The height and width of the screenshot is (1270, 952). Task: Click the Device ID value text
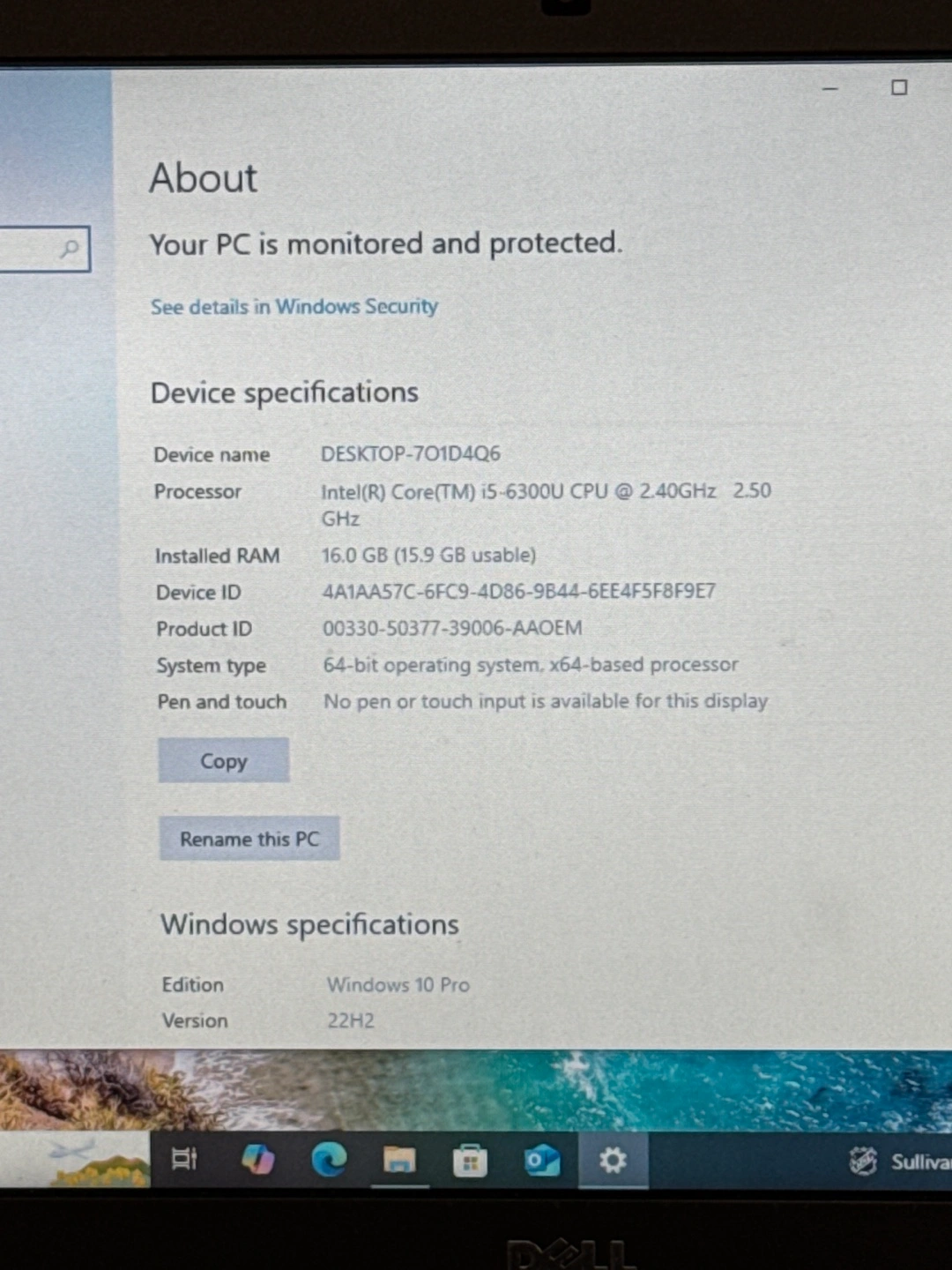pos(518,592)
